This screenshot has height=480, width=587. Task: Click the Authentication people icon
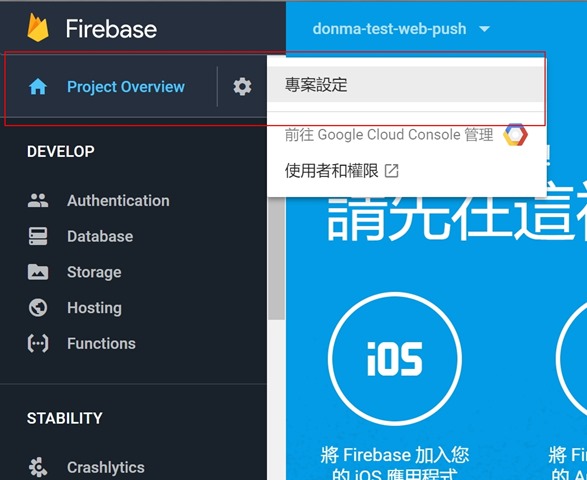coord(38,200)
